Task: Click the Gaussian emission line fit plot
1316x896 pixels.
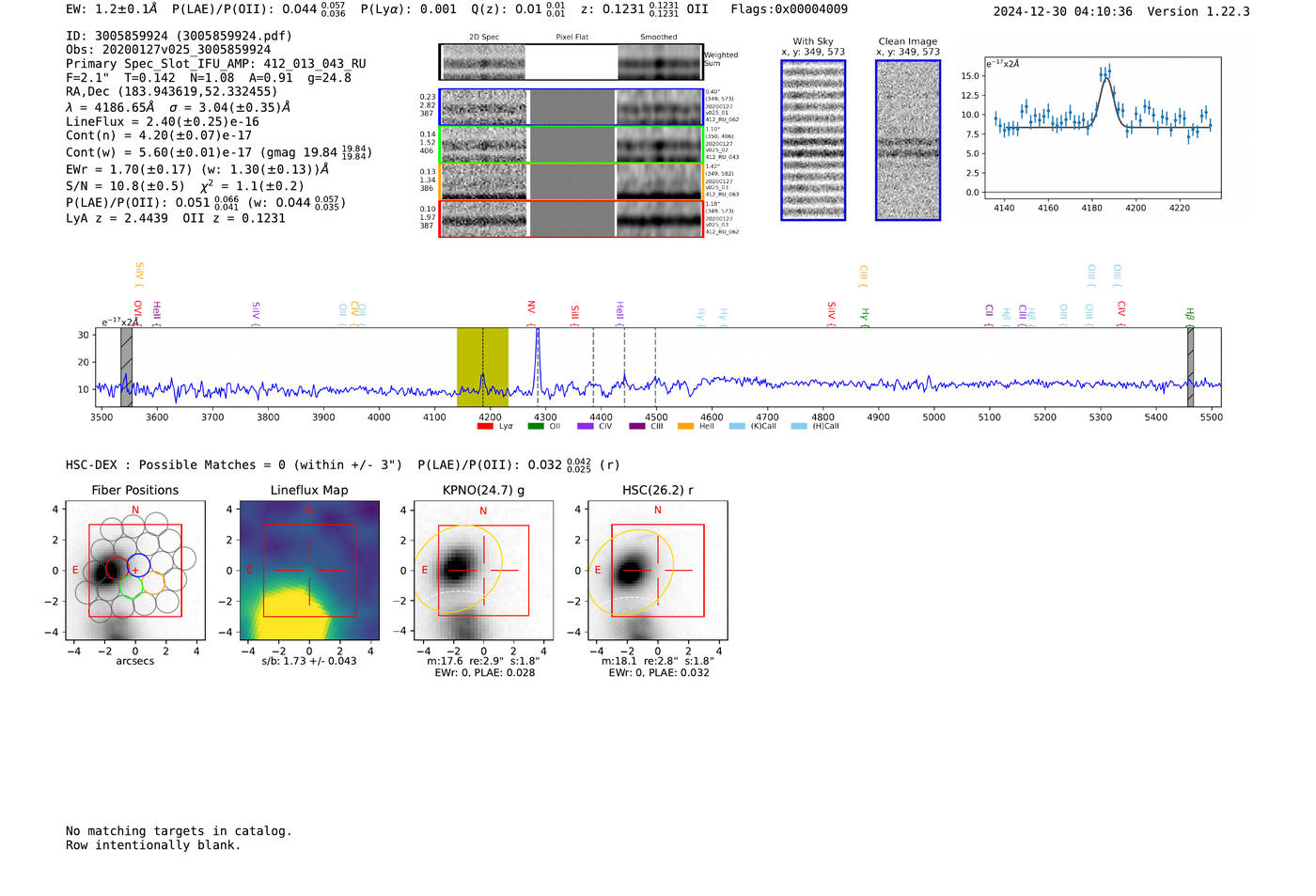Action: (1103, 128)
